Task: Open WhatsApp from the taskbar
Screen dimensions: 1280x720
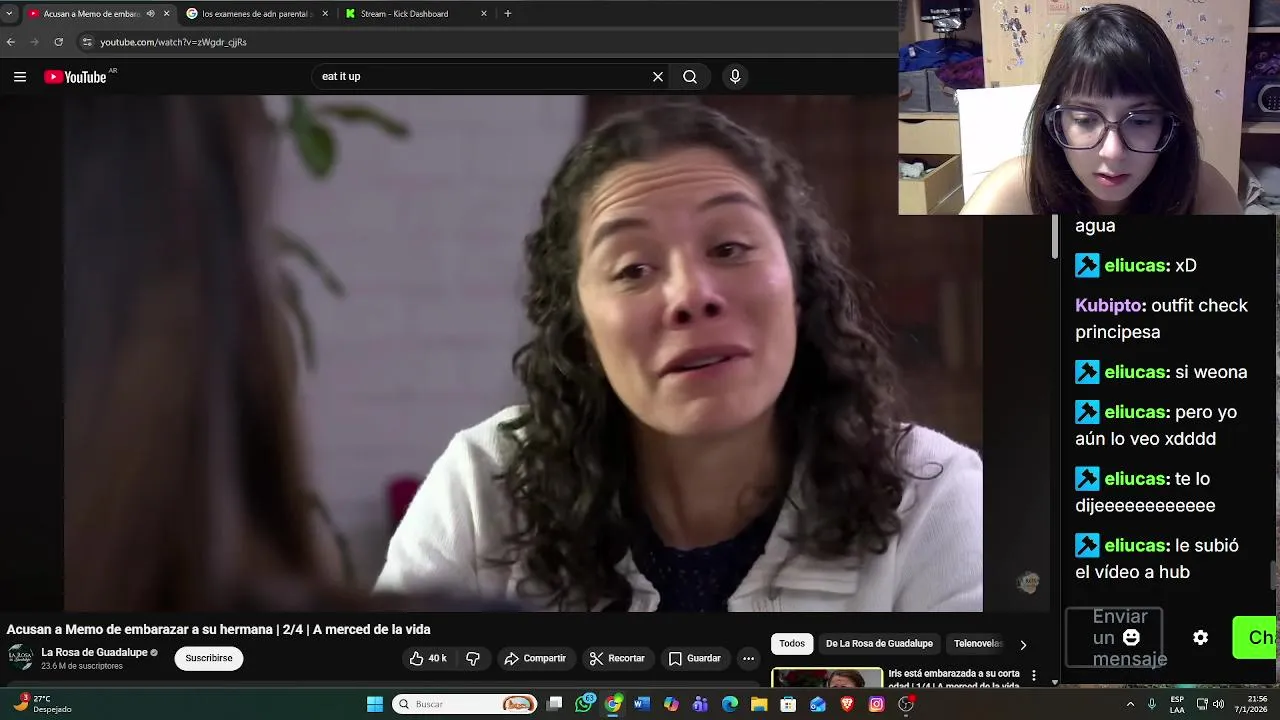Action: (584, 704)
